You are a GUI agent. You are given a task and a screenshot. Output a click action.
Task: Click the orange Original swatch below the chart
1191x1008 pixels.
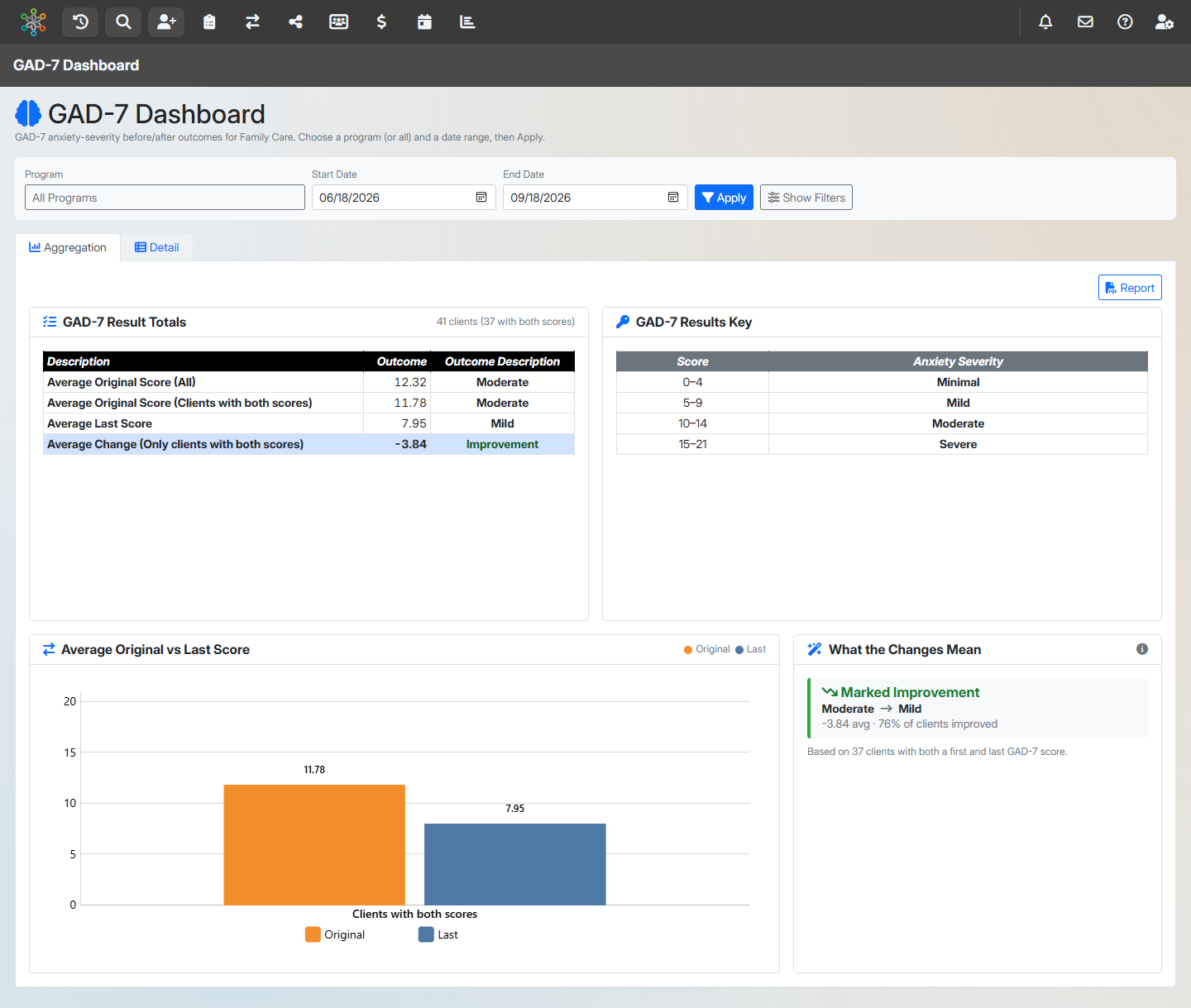click(x=313, y=934)
